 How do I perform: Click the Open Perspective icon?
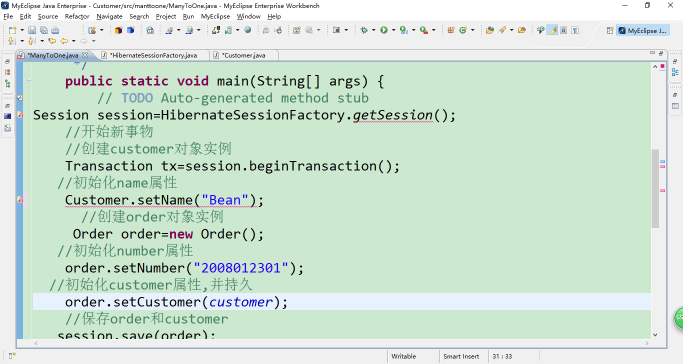click(x=610, y=30)
